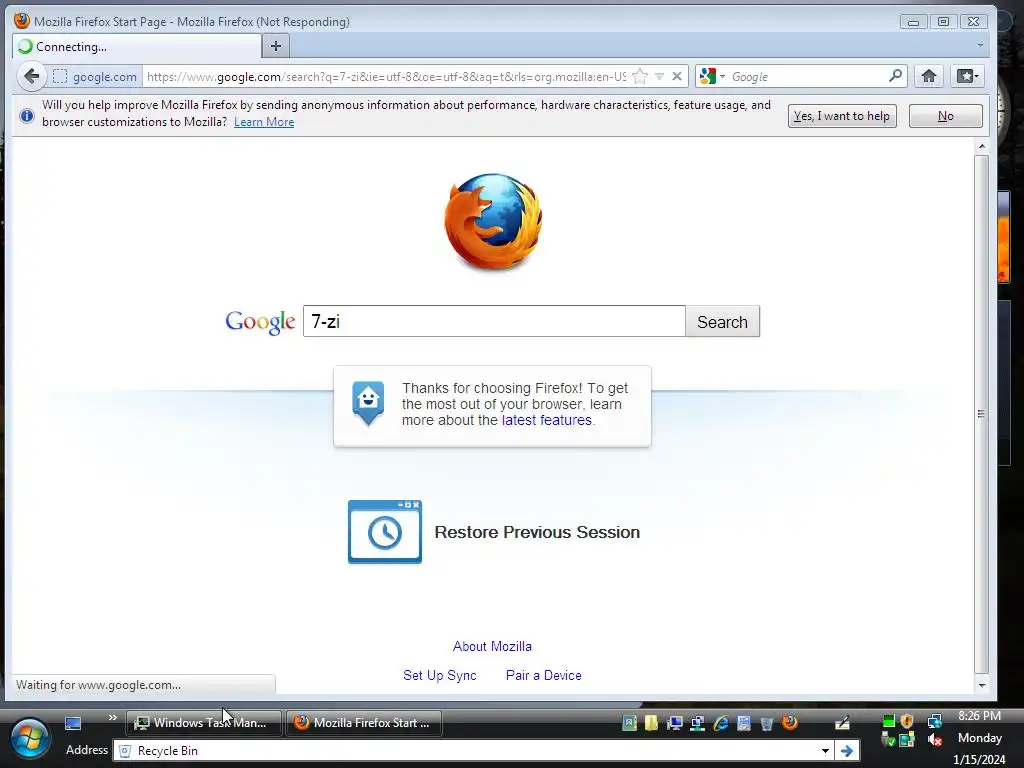The image size is (1024, 768).
Task: Click the Google Search button
Action: (x=722, y=321)
